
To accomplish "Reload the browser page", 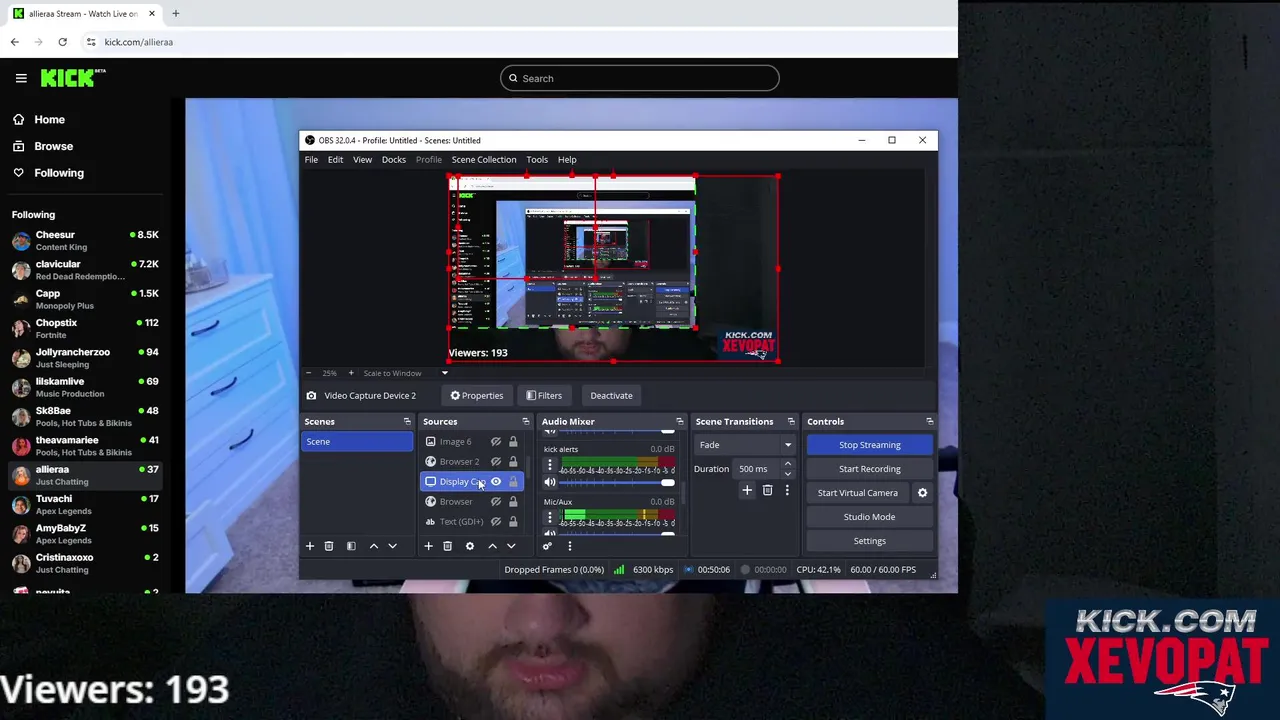I will [62, 42].
